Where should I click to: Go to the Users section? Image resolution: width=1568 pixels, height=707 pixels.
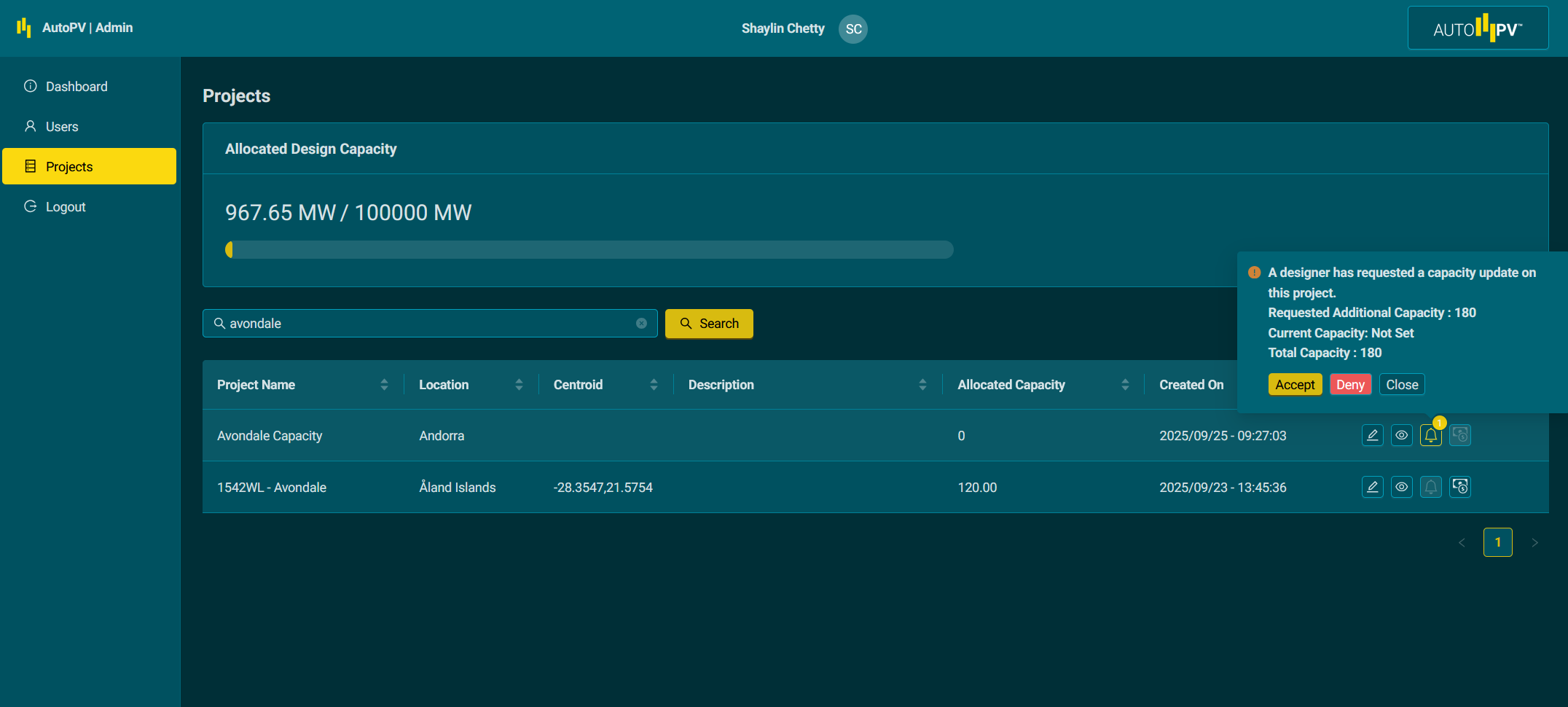[62, 127]
